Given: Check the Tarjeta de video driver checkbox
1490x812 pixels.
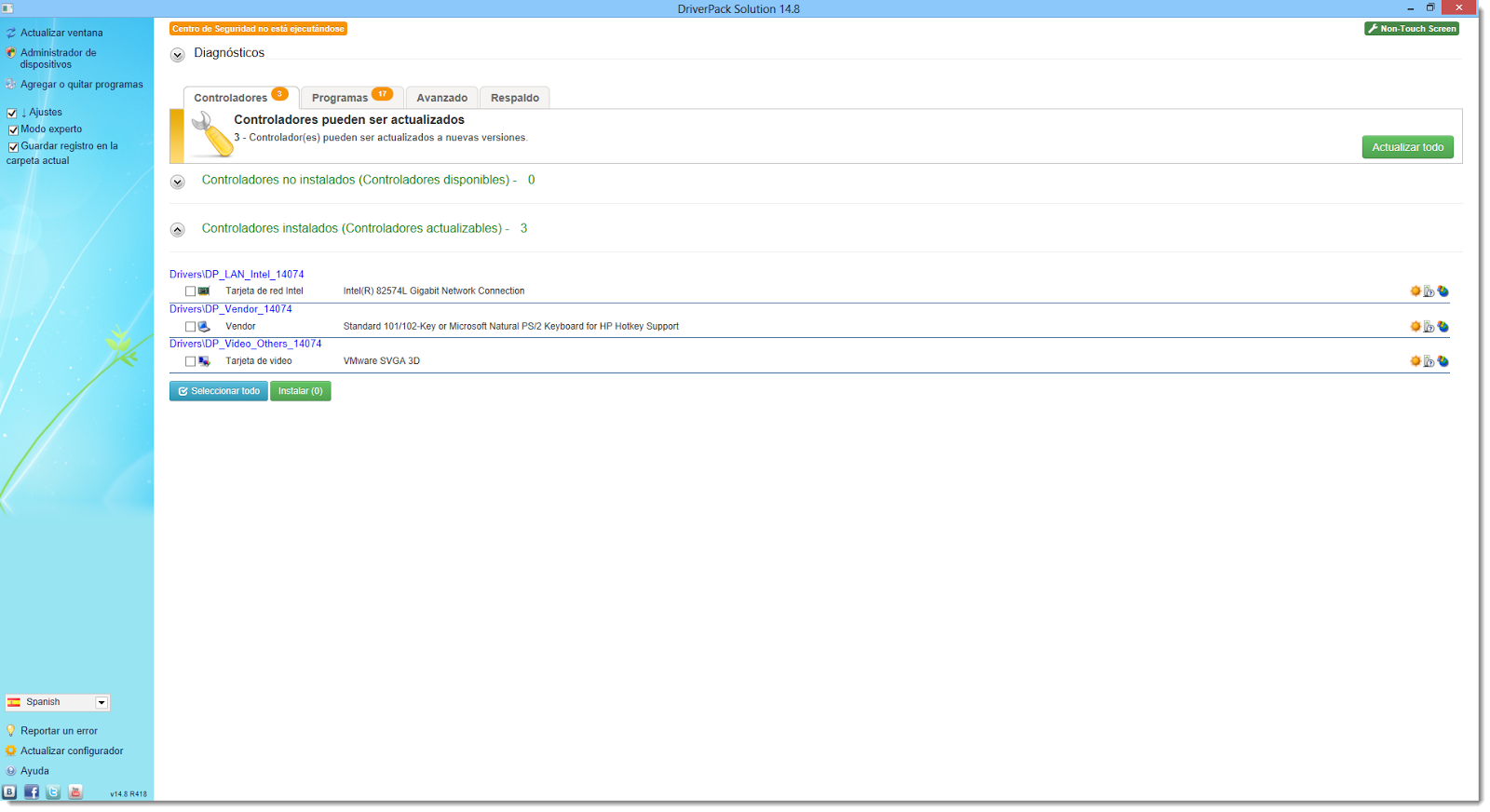Looking at the screenshot, I should [x=190, y=361].
